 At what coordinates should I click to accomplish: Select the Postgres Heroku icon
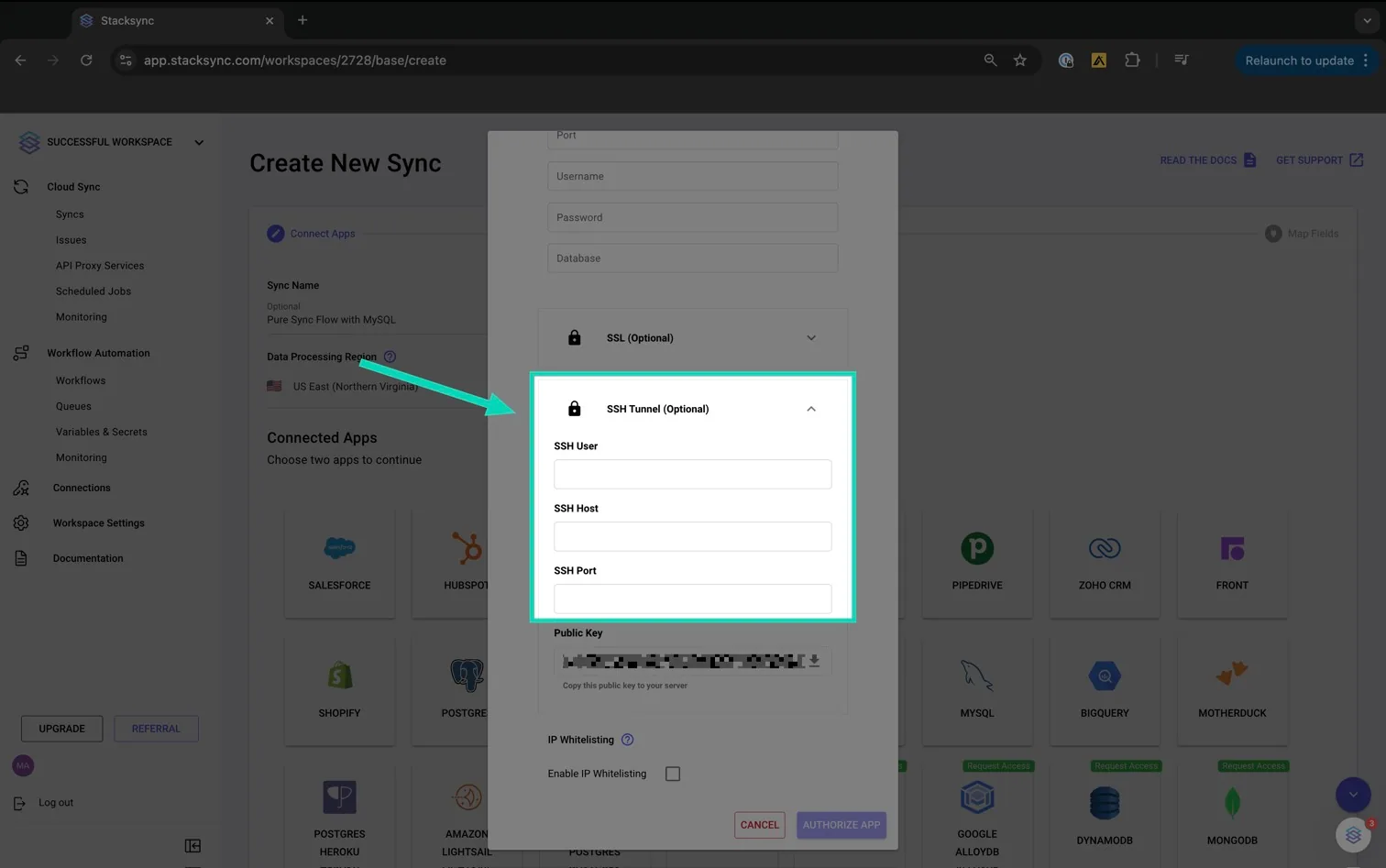[x=339, y=797]
